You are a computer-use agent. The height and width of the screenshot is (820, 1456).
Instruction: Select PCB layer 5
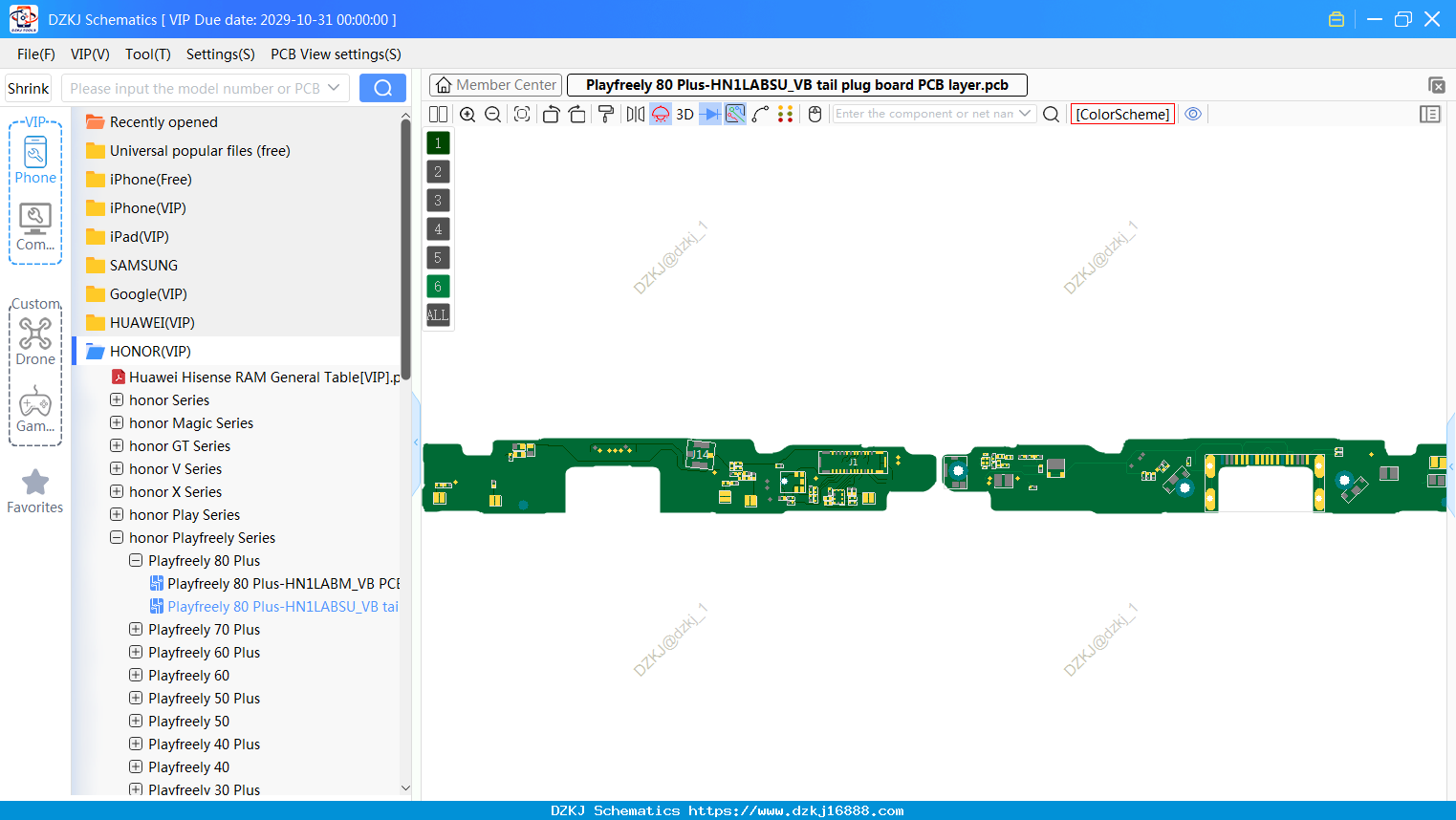click(x=438, y=258)
